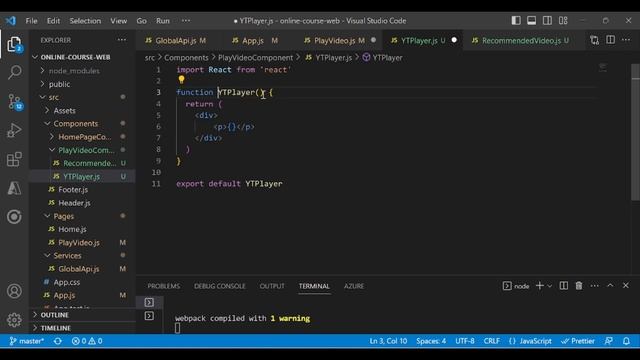Maximize the panel size chevron

(x=610, y=286)
